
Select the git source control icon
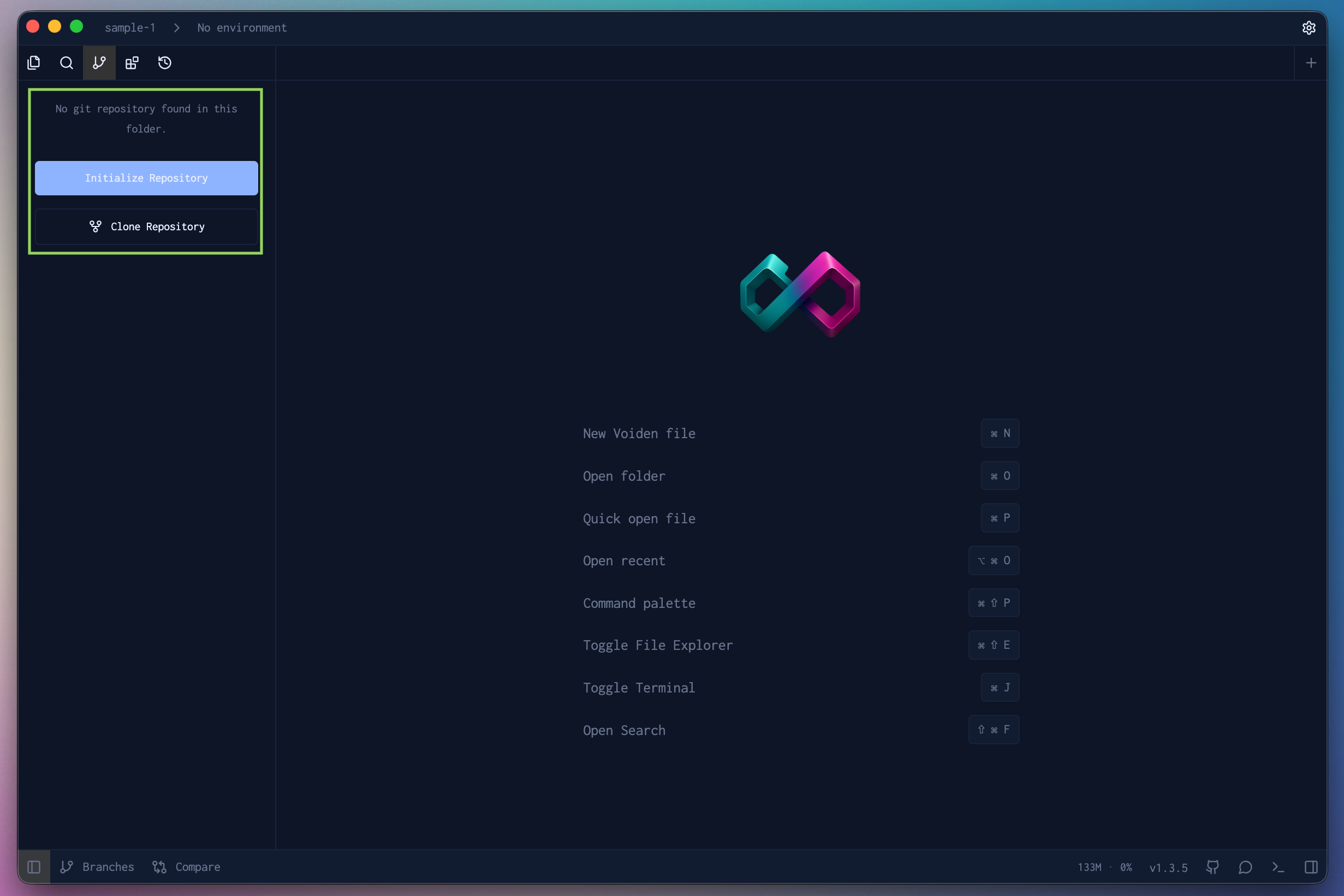click(99, 63)
